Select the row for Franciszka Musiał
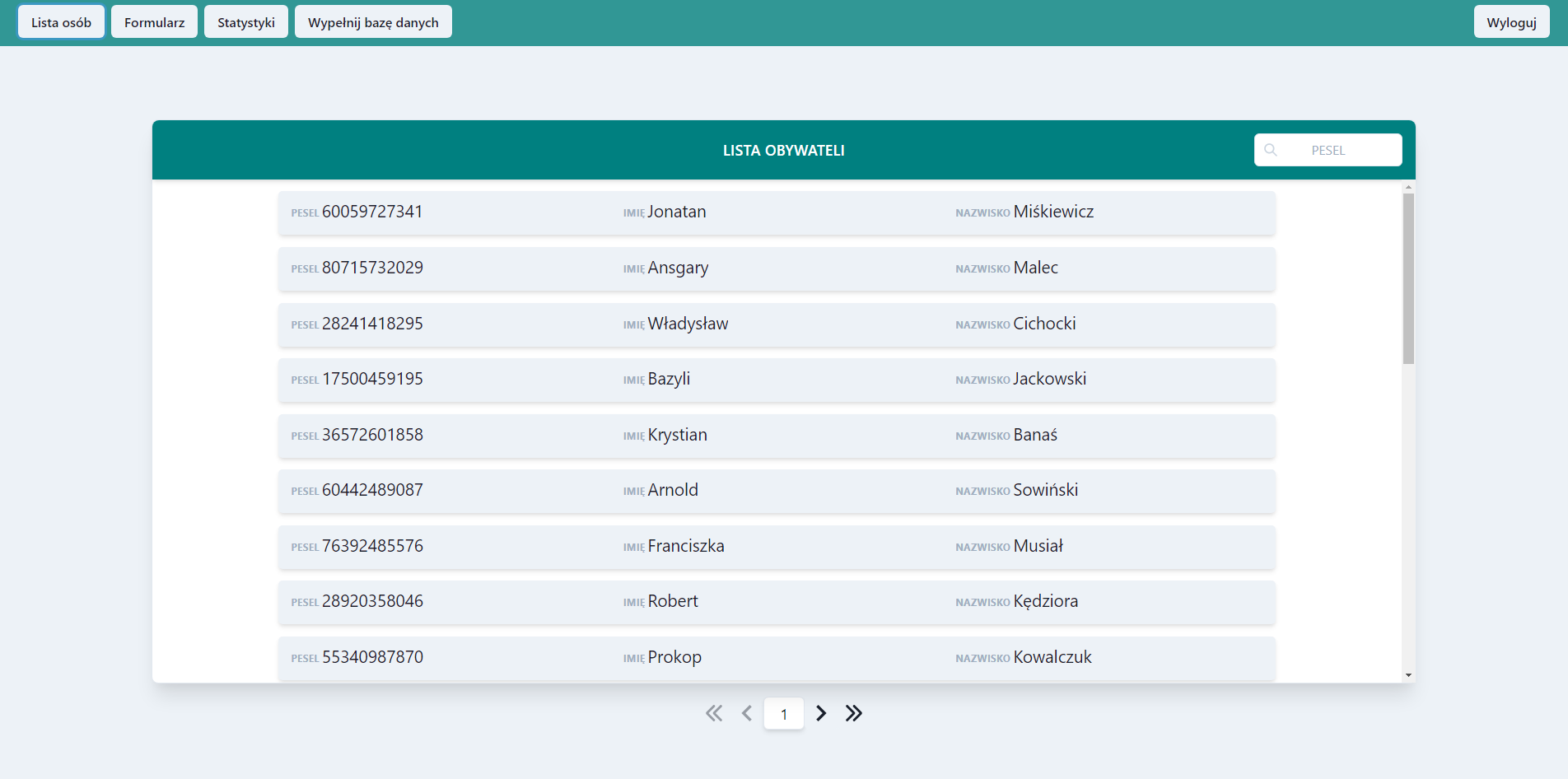Image resolution: width=1568 pixels, height=779 pixels. coord(776,547)
